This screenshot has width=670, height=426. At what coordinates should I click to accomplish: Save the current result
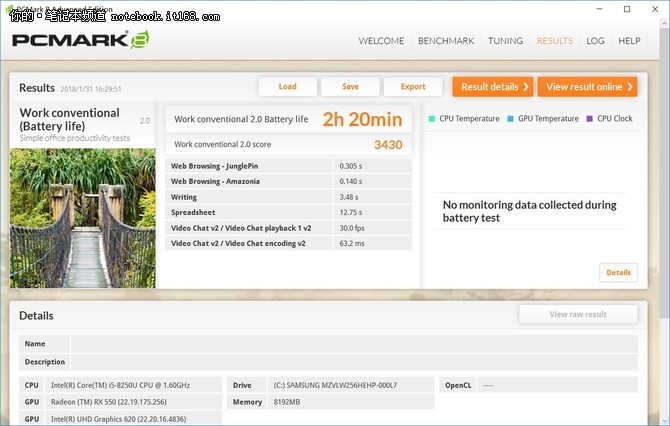pos(350,87)
